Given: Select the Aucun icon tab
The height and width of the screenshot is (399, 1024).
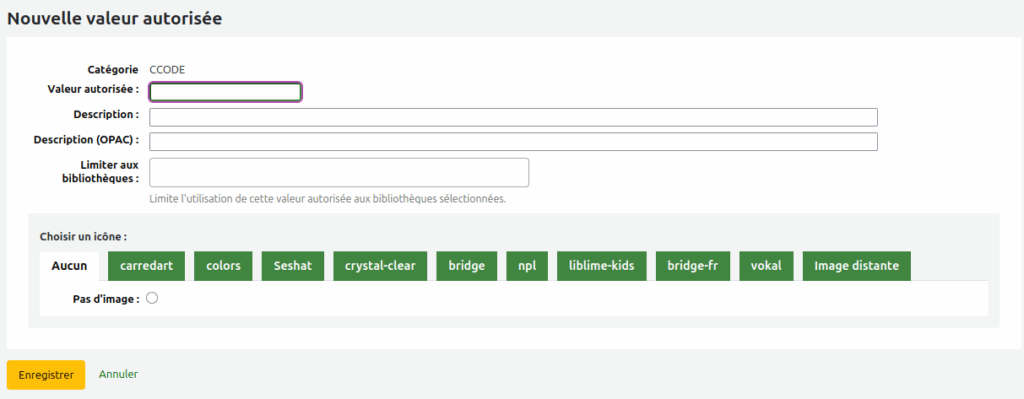Looking at the screenshot, I should (x=69, y=266).
